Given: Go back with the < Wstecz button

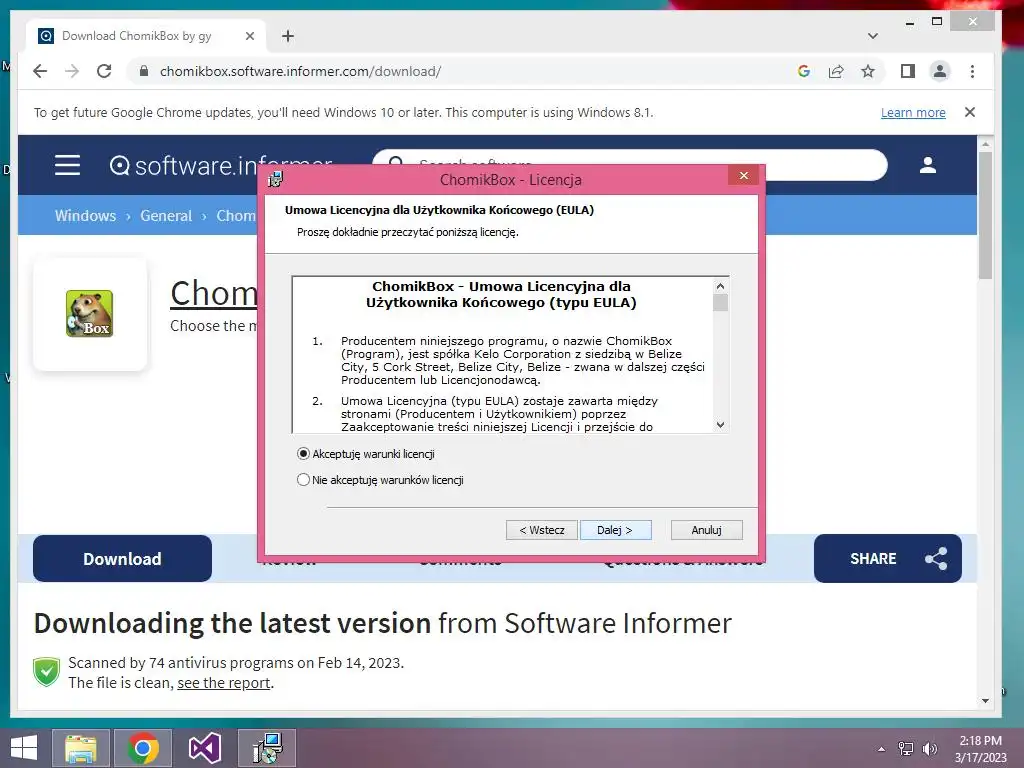Looking at the screenshot, I should click(x=541, y=530).
